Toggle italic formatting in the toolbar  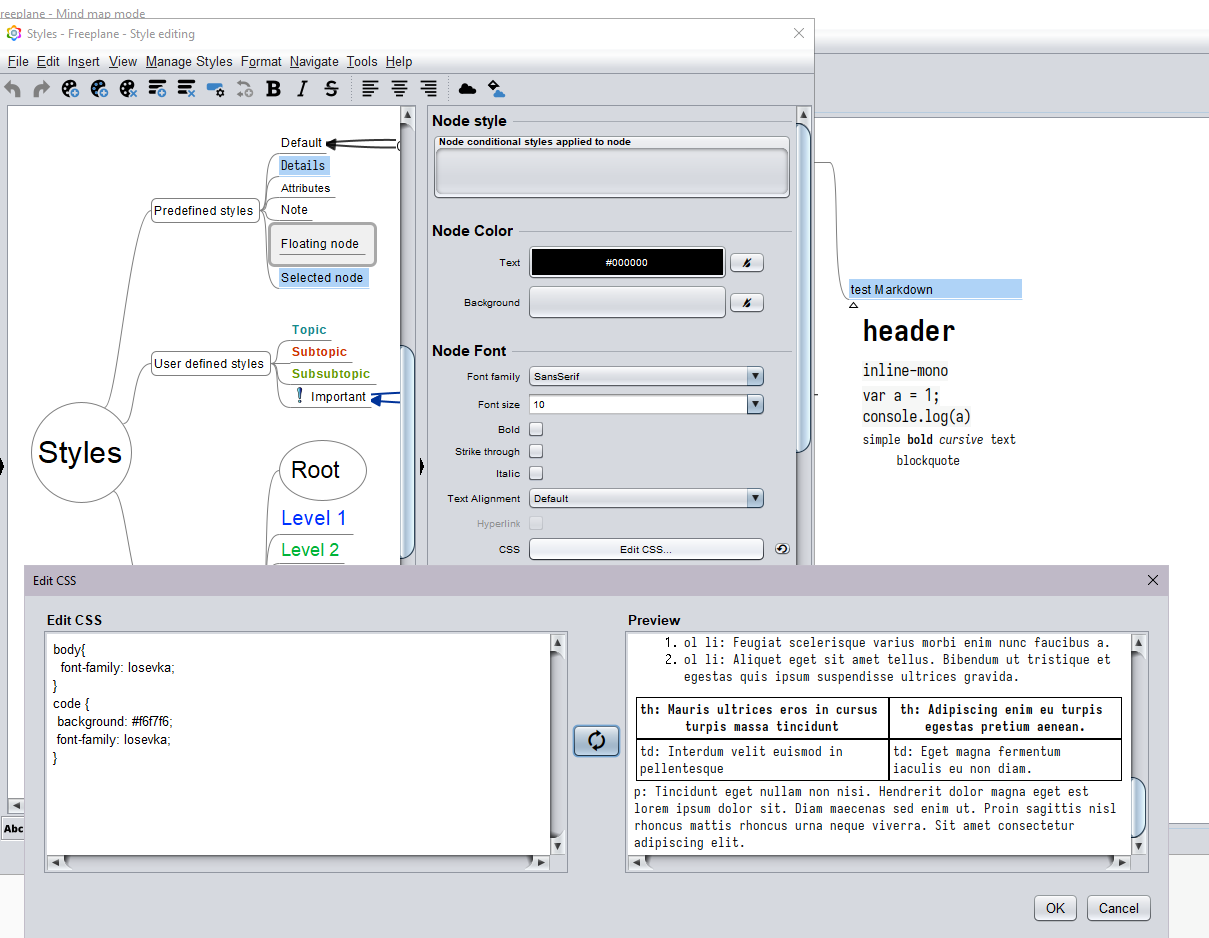[x=302, y=89]
